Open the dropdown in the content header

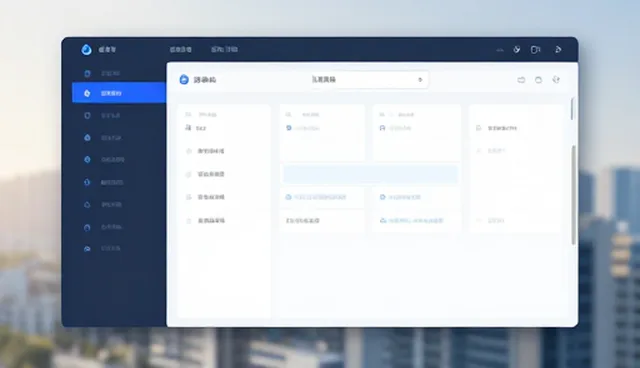369,80
